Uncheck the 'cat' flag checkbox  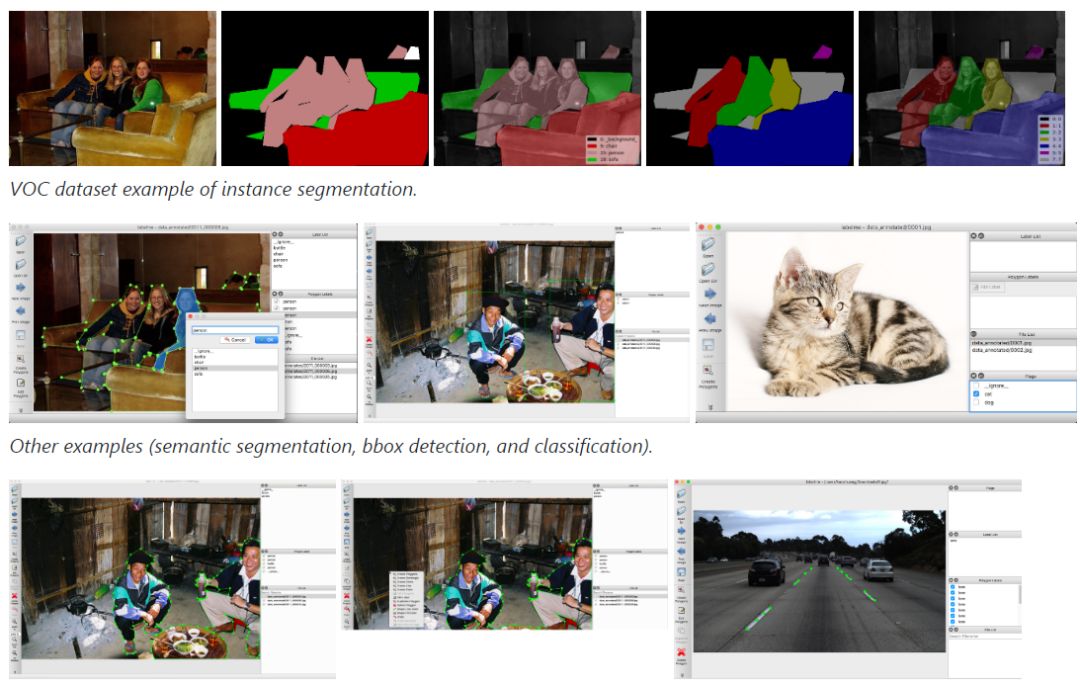977,394
